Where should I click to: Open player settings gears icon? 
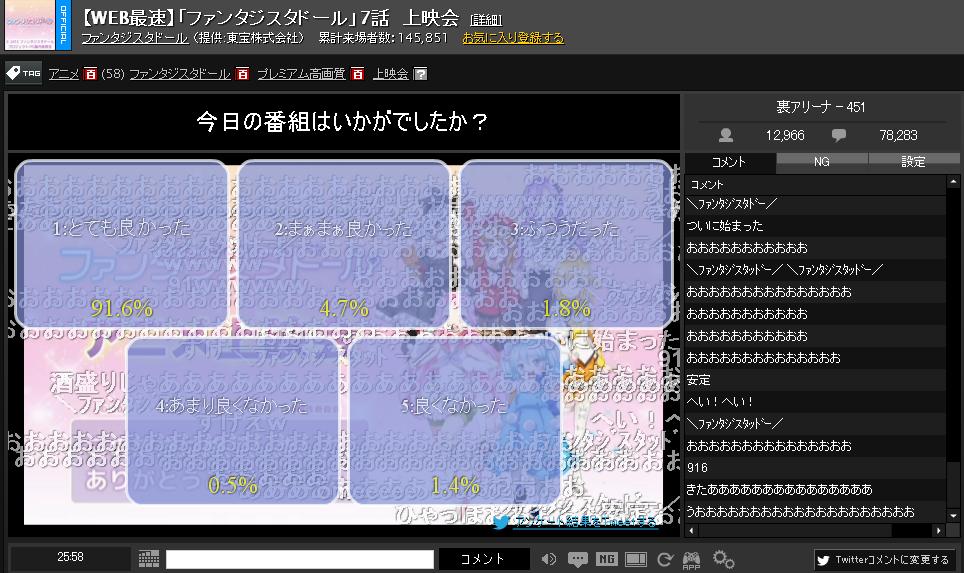(x=723, y=559)
